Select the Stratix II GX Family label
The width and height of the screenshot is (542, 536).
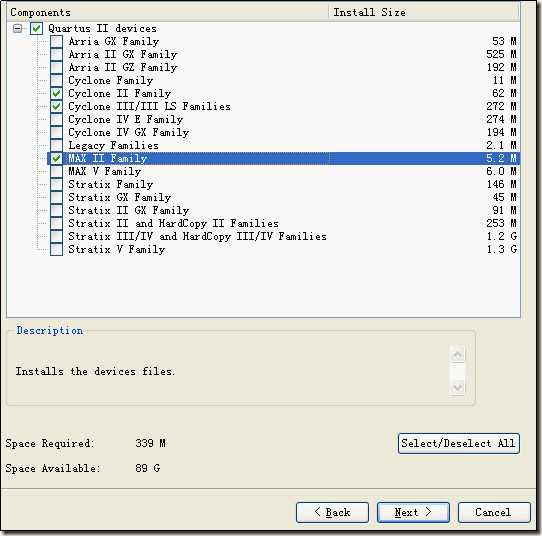click(x=129, y=210)
